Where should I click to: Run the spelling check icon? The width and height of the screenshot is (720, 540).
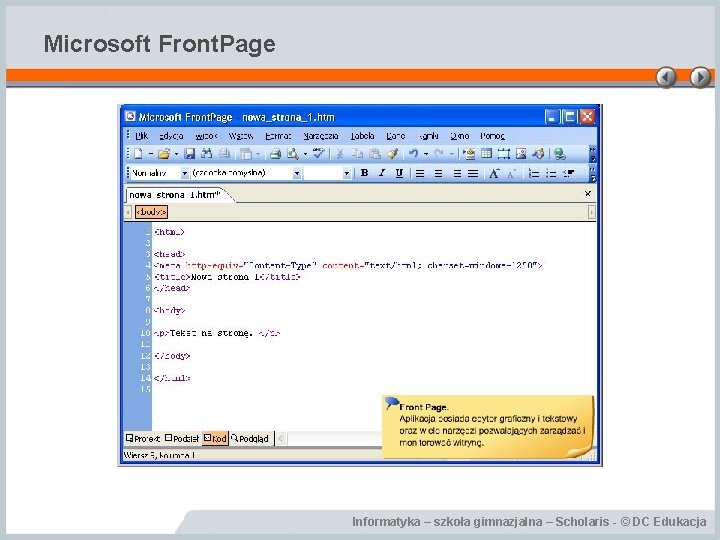318,154
